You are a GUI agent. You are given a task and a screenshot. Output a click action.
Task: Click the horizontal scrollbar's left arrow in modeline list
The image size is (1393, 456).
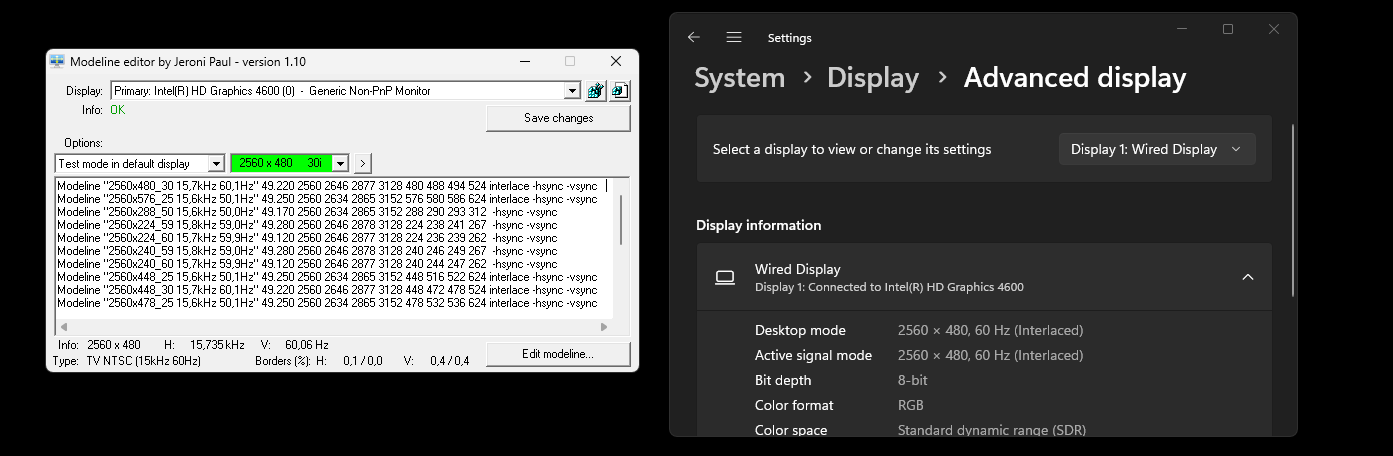click(x=63, y=327)
